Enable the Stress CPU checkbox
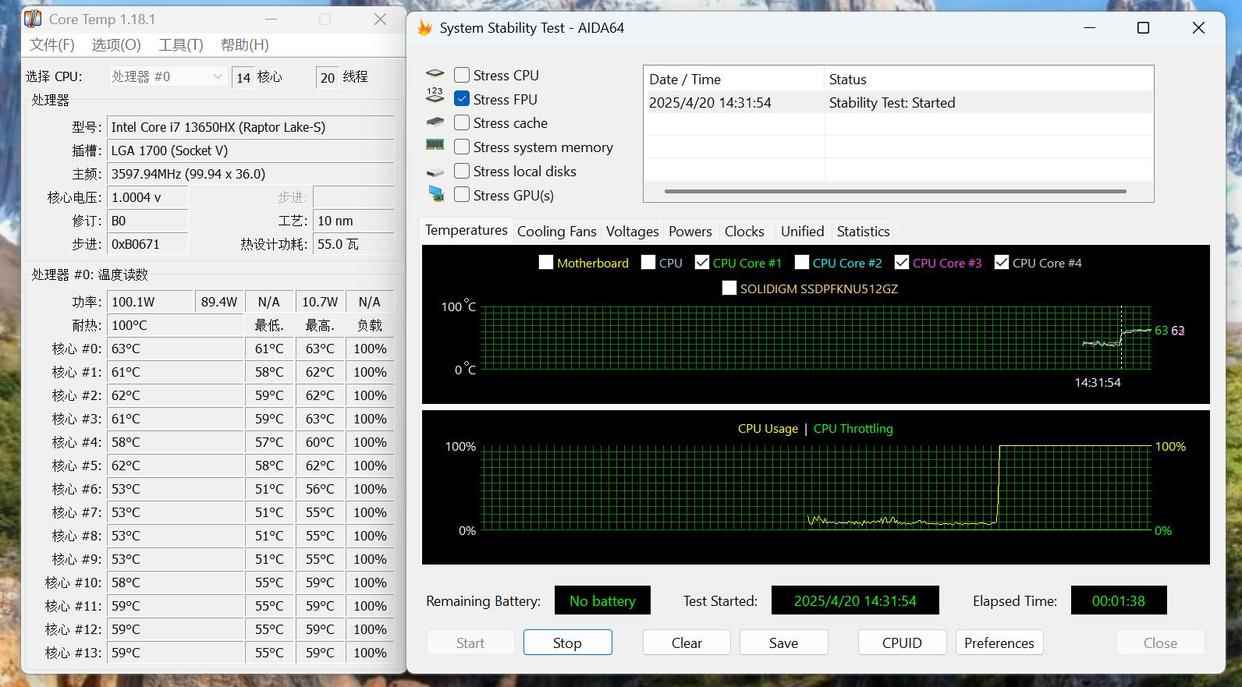This screenshot has width=1242, height=687. click(x=462, y=75)
